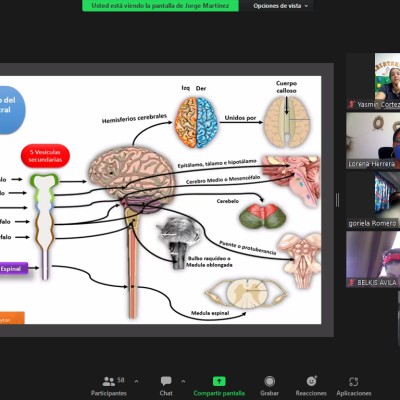Click the cerebellum image on the slide

pyautogui.click(x=262, y=216)
